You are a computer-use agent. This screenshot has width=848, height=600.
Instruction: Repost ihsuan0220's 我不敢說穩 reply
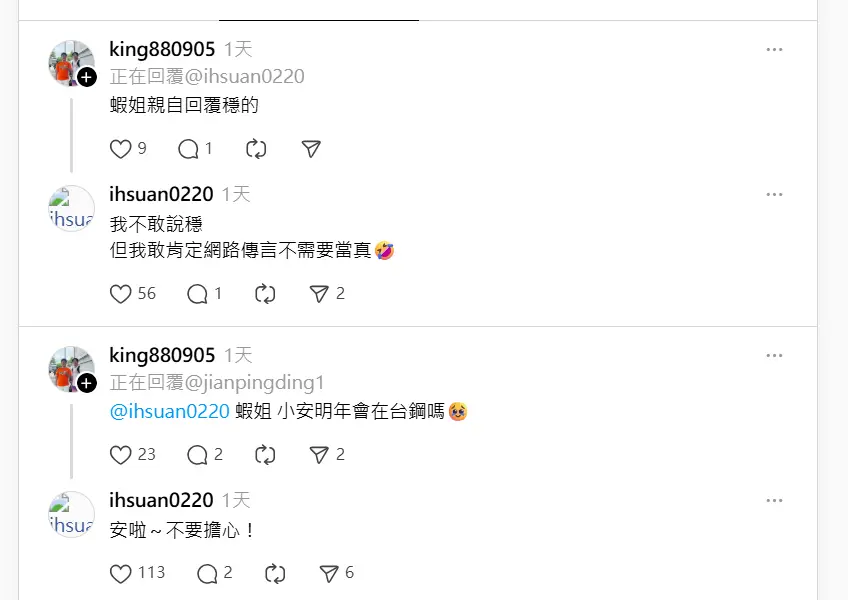265,294
